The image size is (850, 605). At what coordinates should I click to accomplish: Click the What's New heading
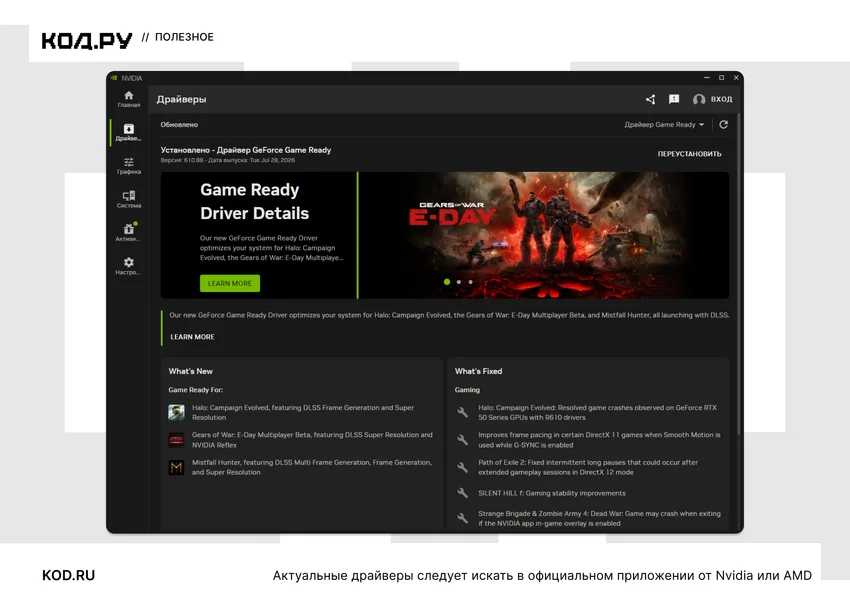click(190, 371)
